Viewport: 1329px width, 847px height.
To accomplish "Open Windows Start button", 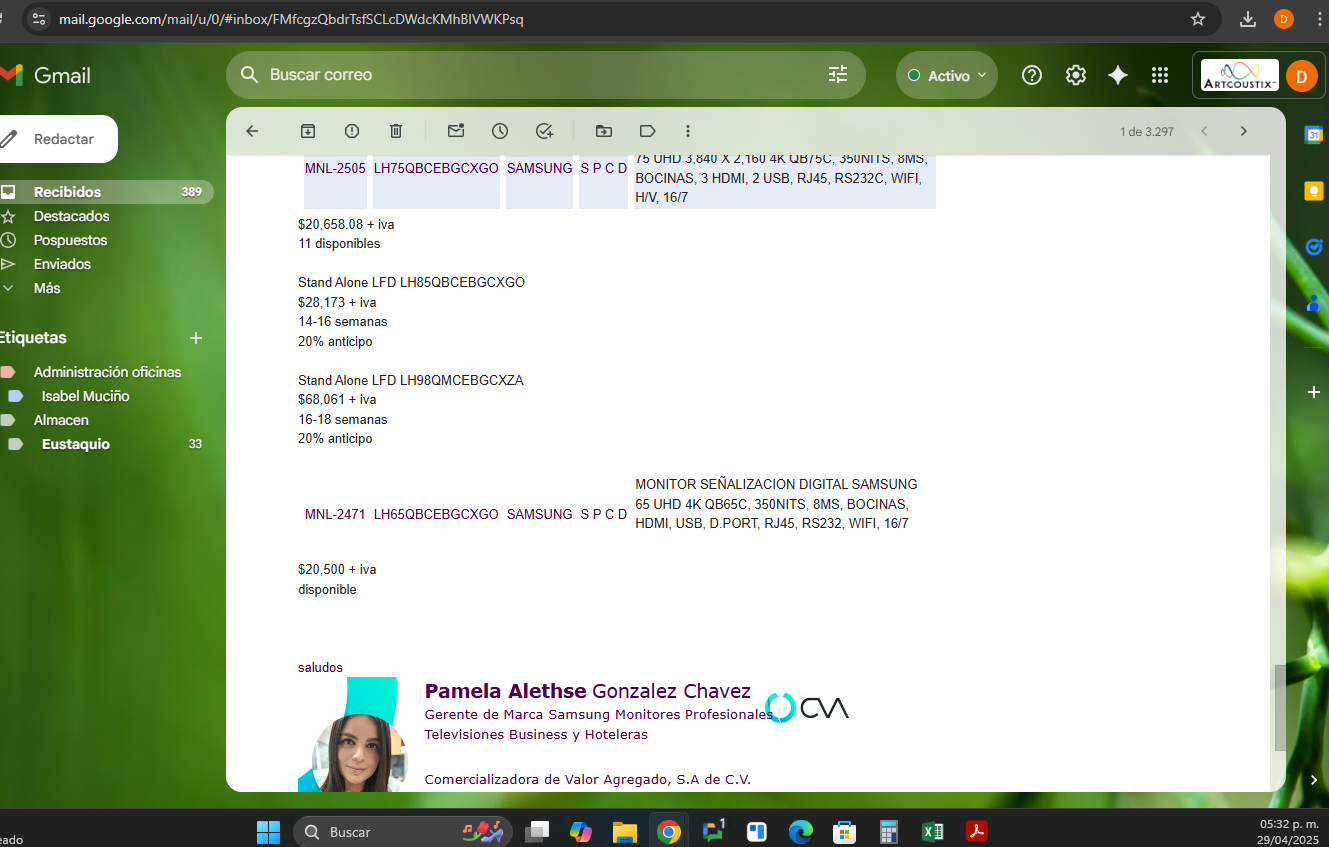I will pos(268,831).
